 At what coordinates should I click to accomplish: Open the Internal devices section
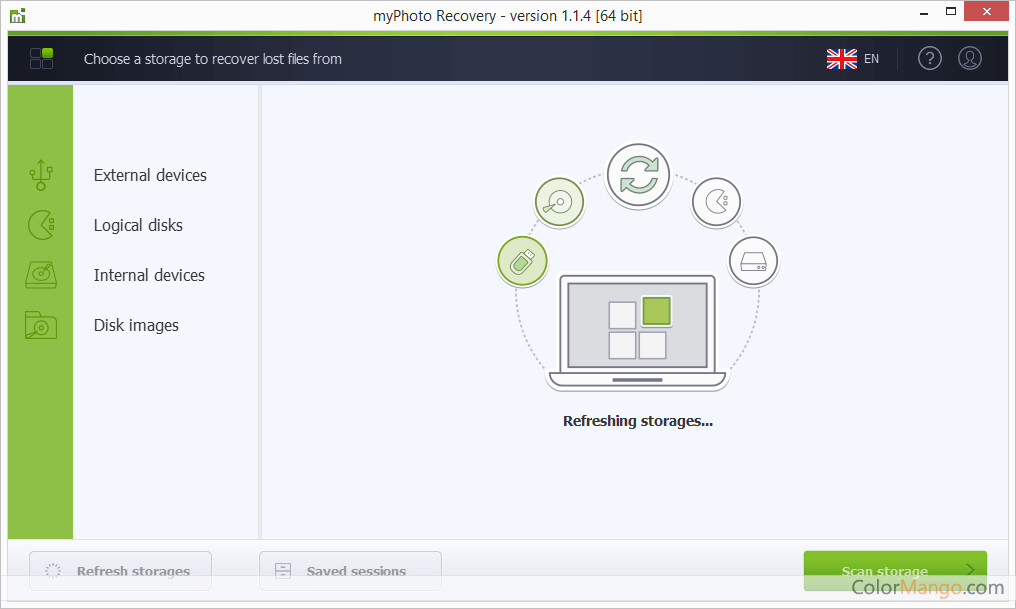coord(149,275)
